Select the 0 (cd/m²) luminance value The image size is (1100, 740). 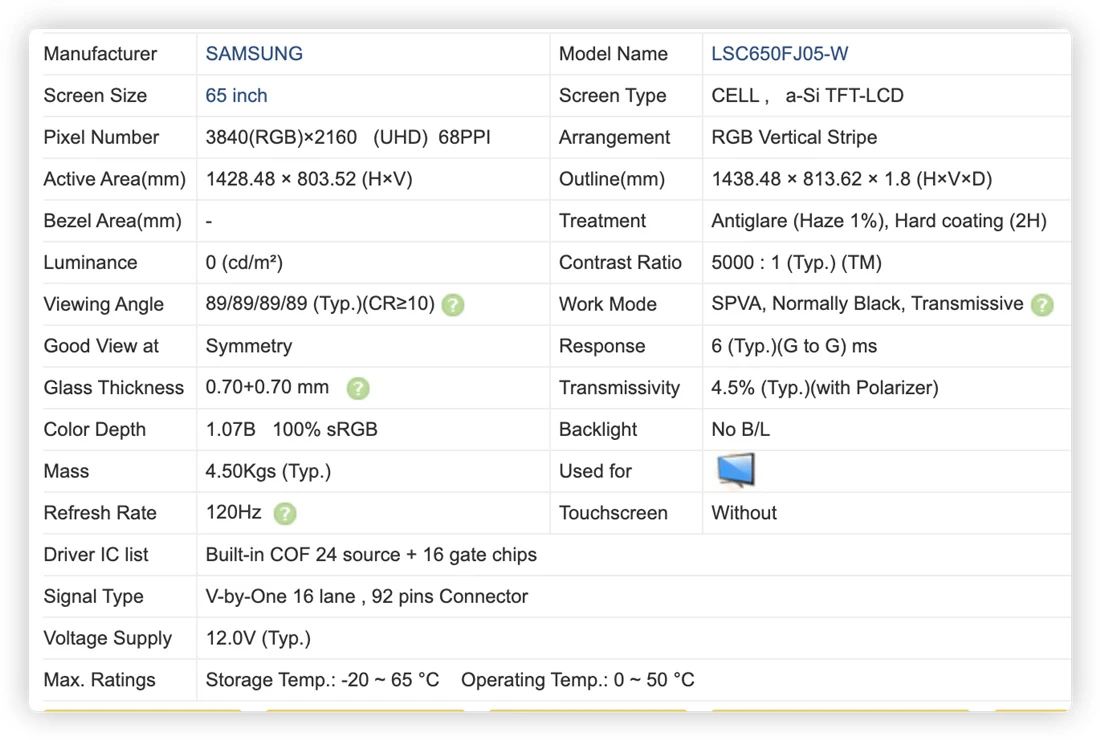pyautogui.click(x=244, y=262)
